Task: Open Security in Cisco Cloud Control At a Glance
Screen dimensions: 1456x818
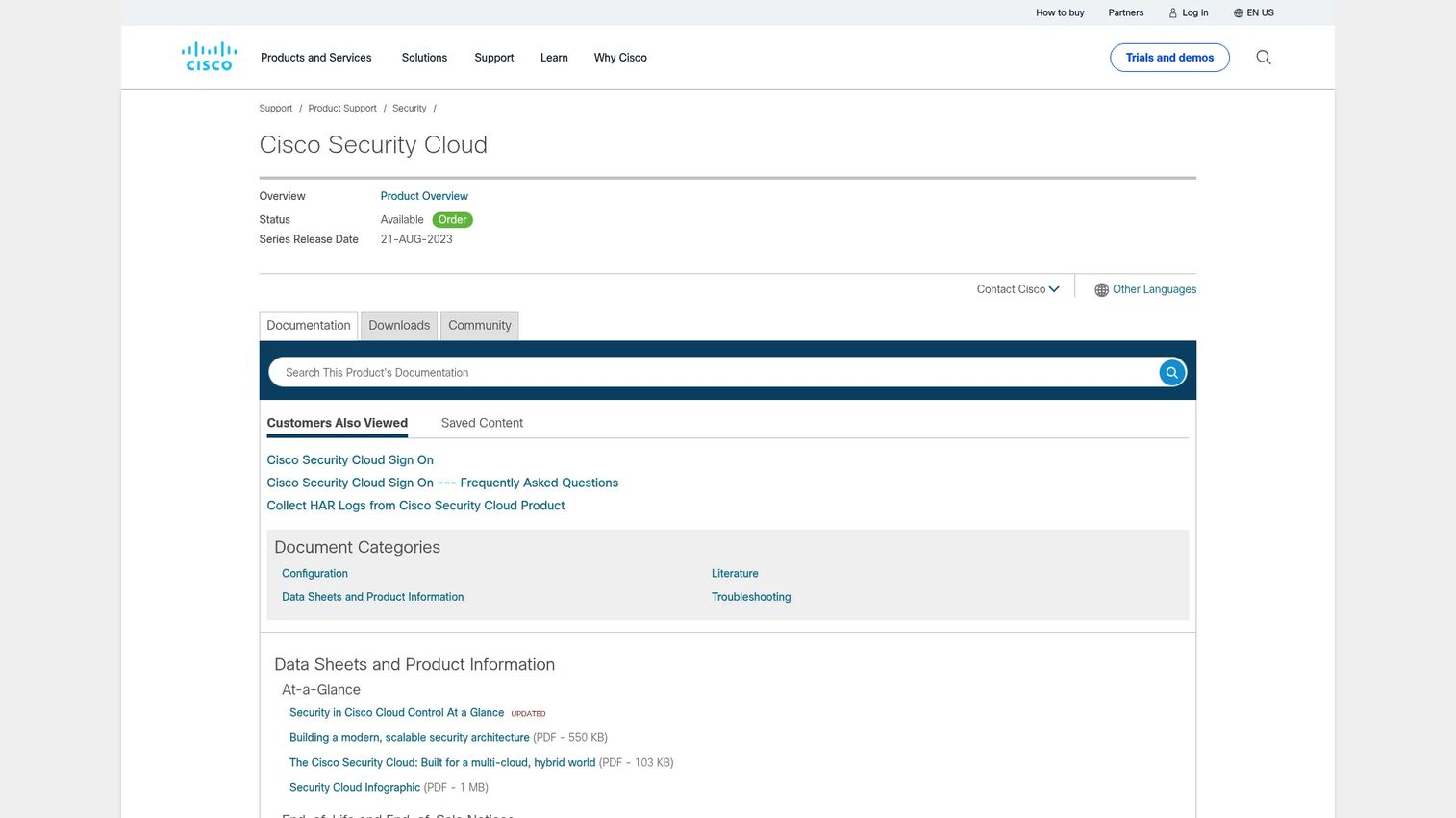Action: pyautogui.click(x=396, y=713)
